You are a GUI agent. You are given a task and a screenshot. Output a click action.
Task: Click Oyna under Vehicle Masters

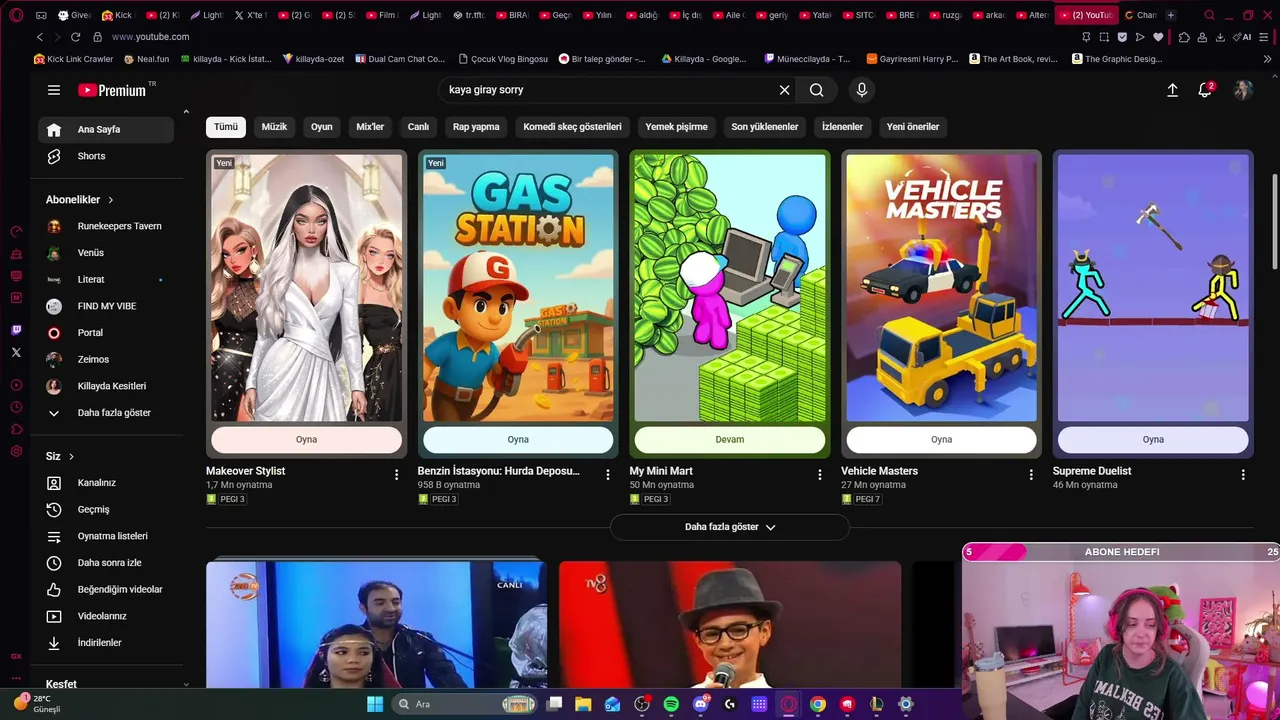941,440
